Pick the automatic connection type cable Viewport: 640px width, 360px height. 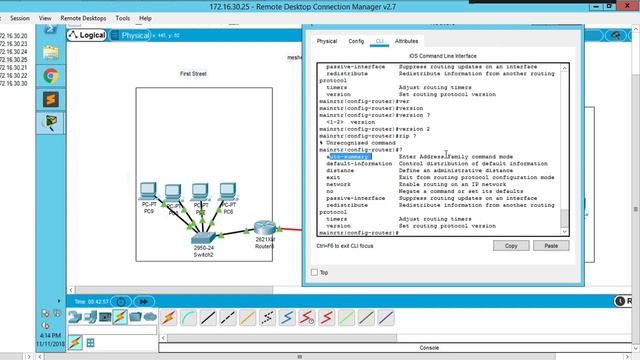(169, 318)
